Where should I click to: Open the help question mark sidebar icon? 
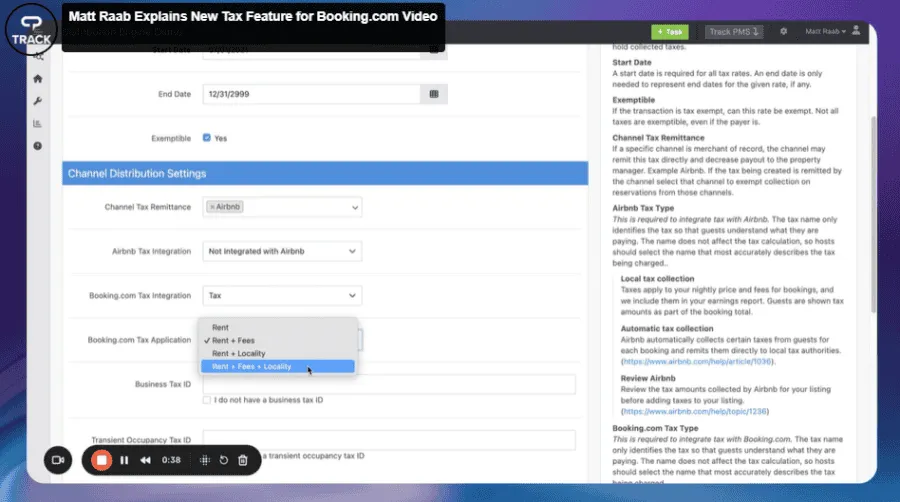tap(38, 146)
